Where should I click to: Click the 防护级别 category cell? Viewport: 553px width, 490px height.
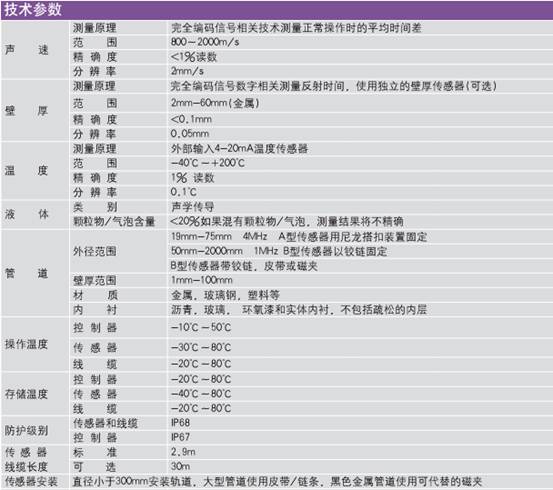click(35, 430)
